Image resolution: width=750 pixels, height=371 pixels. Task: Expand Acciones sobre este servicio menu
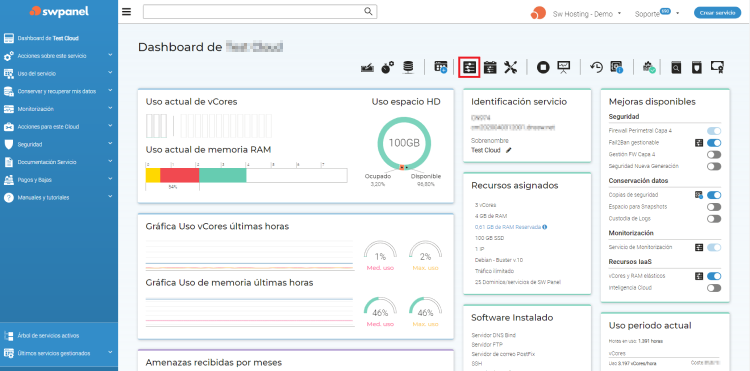(59, 56)
